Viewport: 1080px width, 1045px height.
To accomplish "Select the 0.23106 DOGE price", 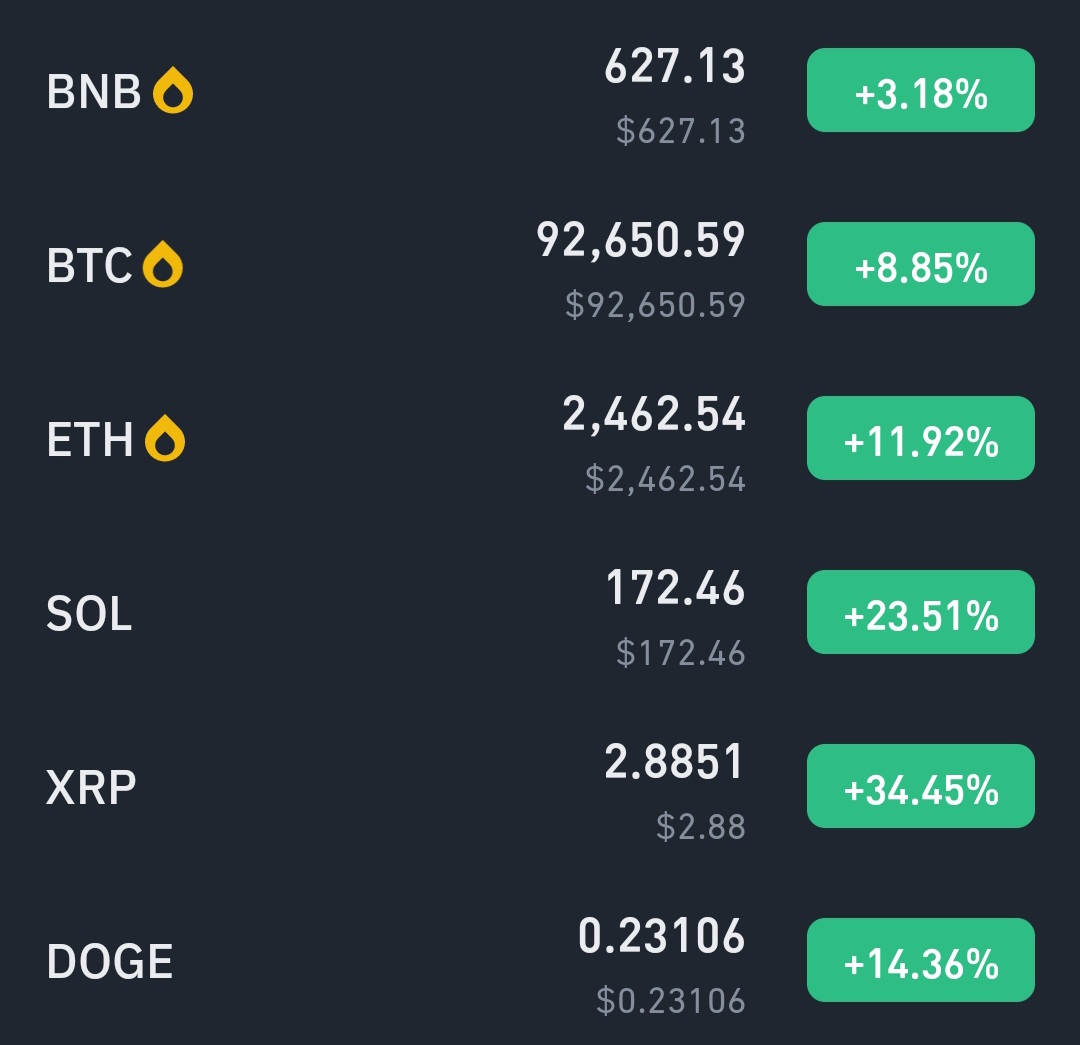I will [x=661, y=936].
